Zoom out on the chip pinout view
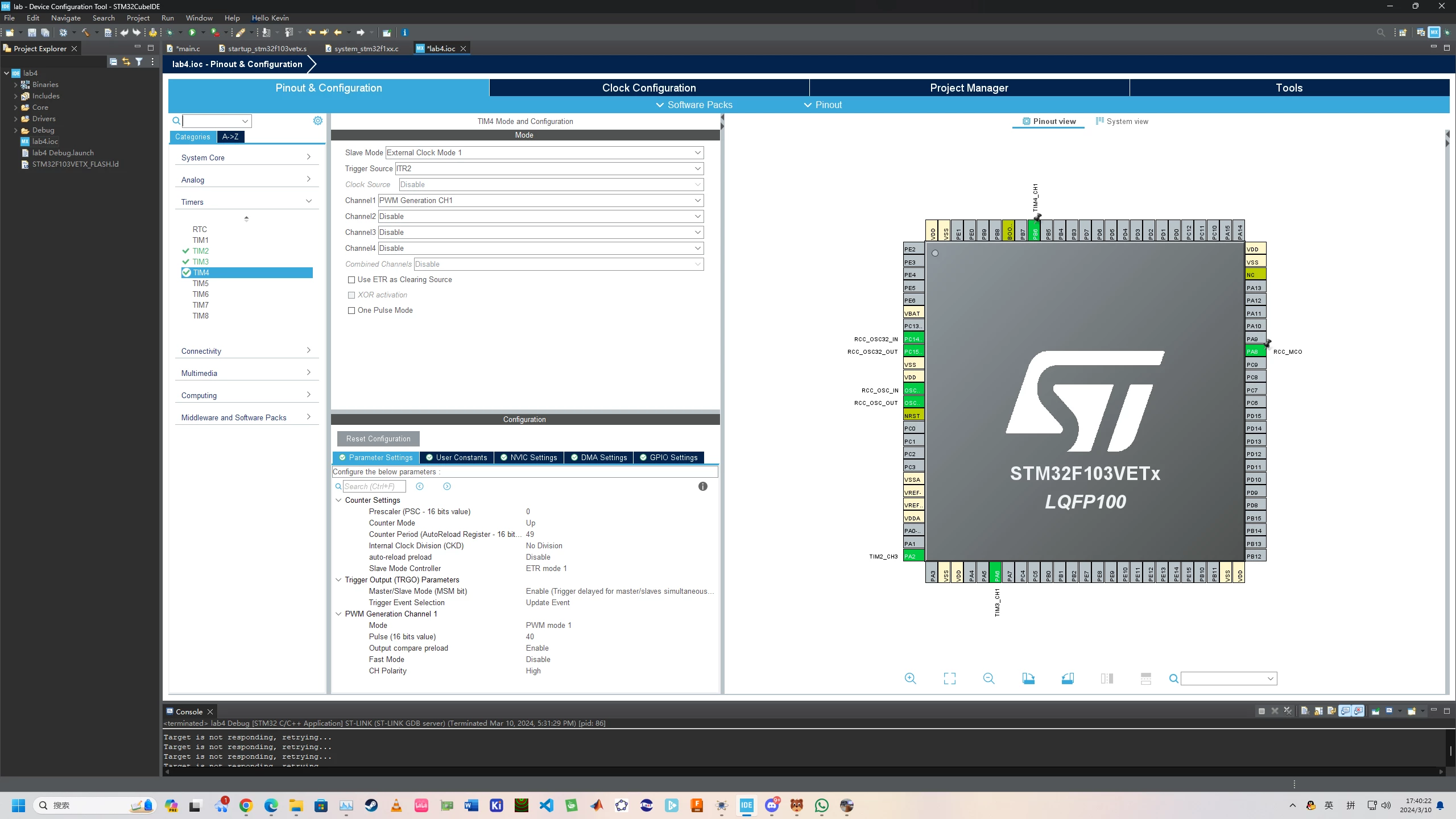Viewport: 1456px width, 819px height. pos(989,679)
